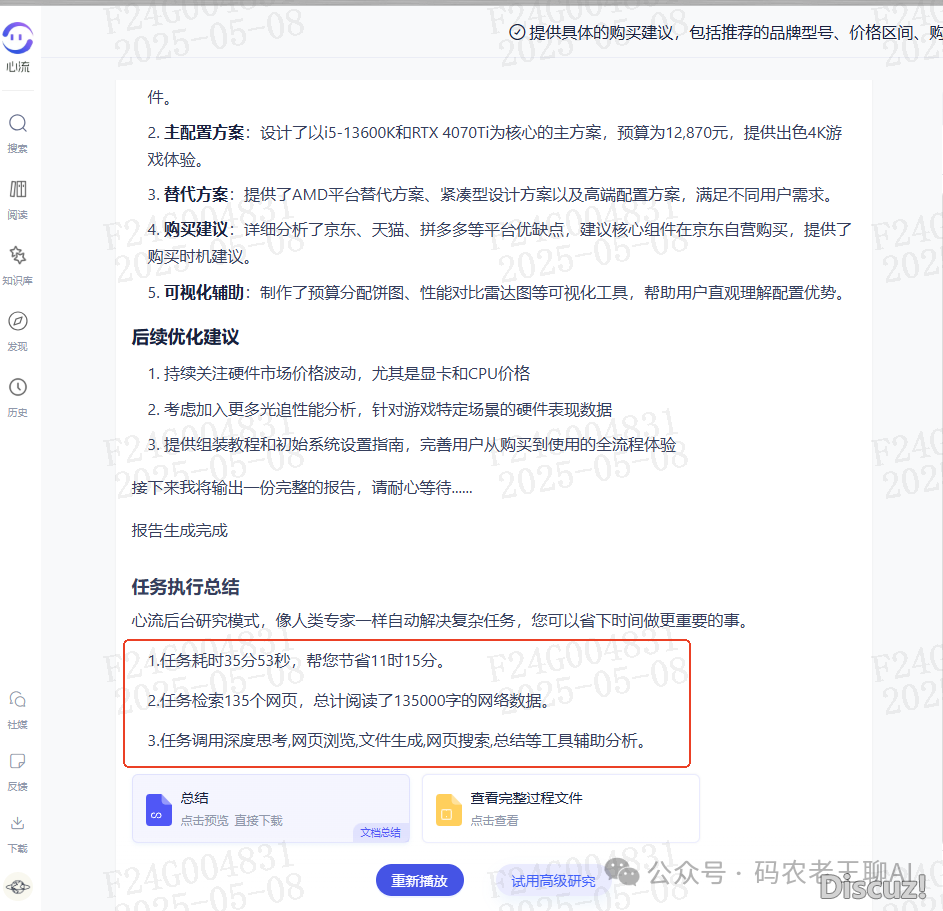
Task: Open the user avatar at sidebar bottom
Action: pos(18,886)
